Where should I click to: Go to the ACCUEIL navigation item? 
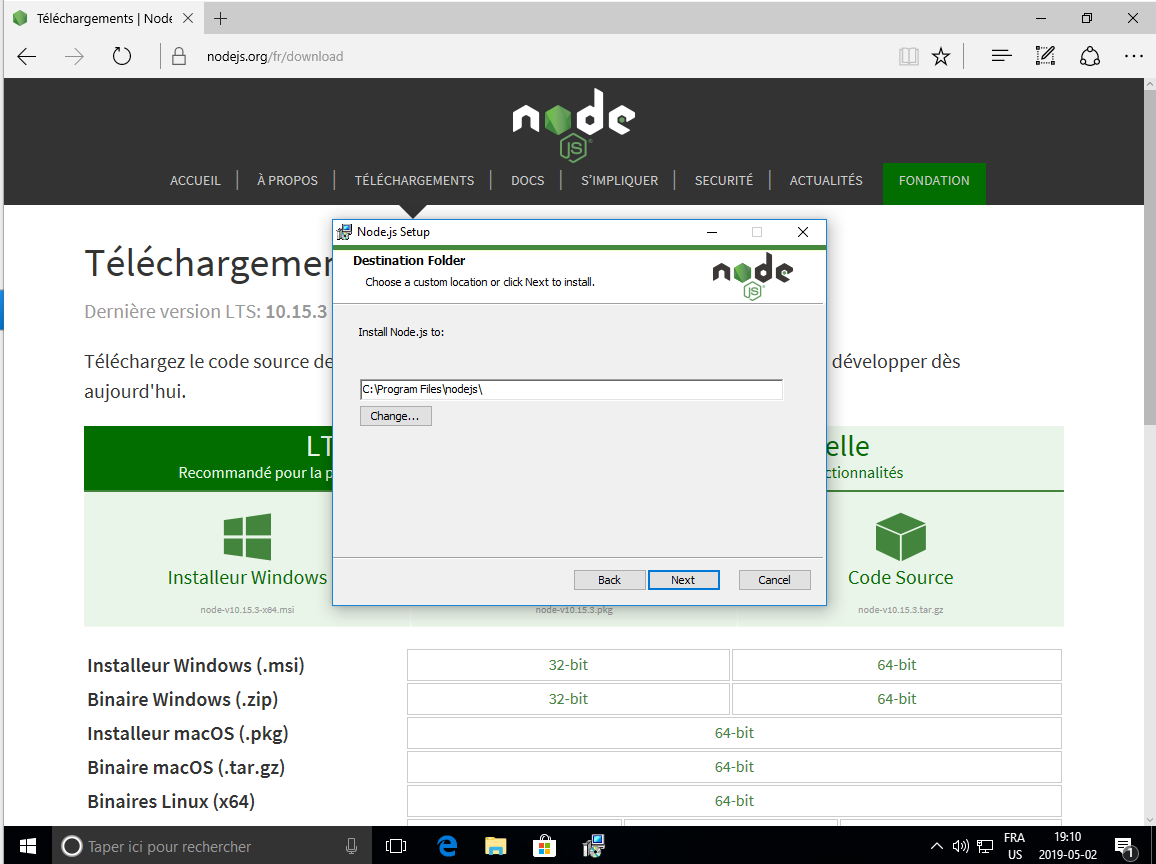tap(195, 181)
